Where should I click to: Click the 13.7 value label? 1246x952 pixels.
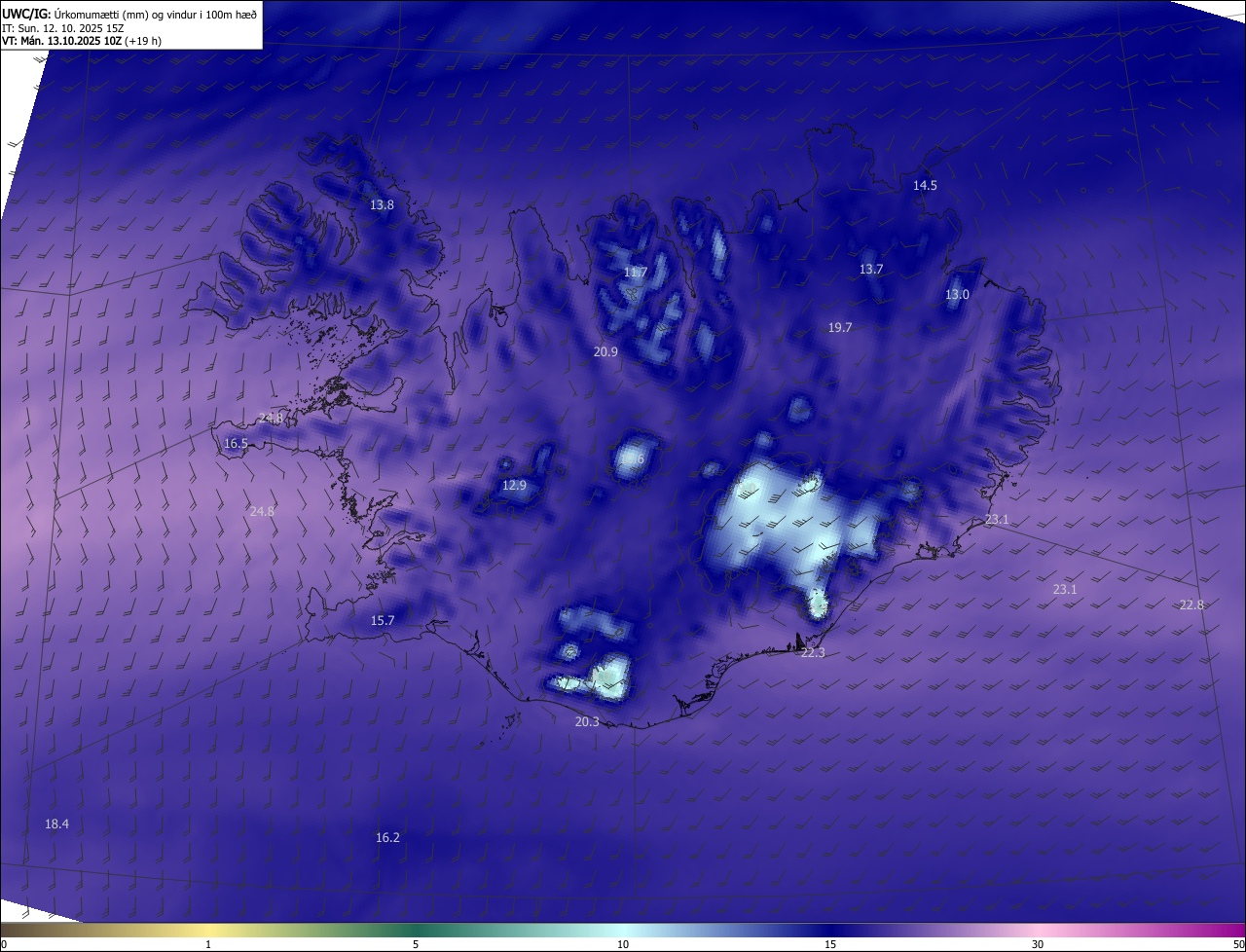(871, 269)
